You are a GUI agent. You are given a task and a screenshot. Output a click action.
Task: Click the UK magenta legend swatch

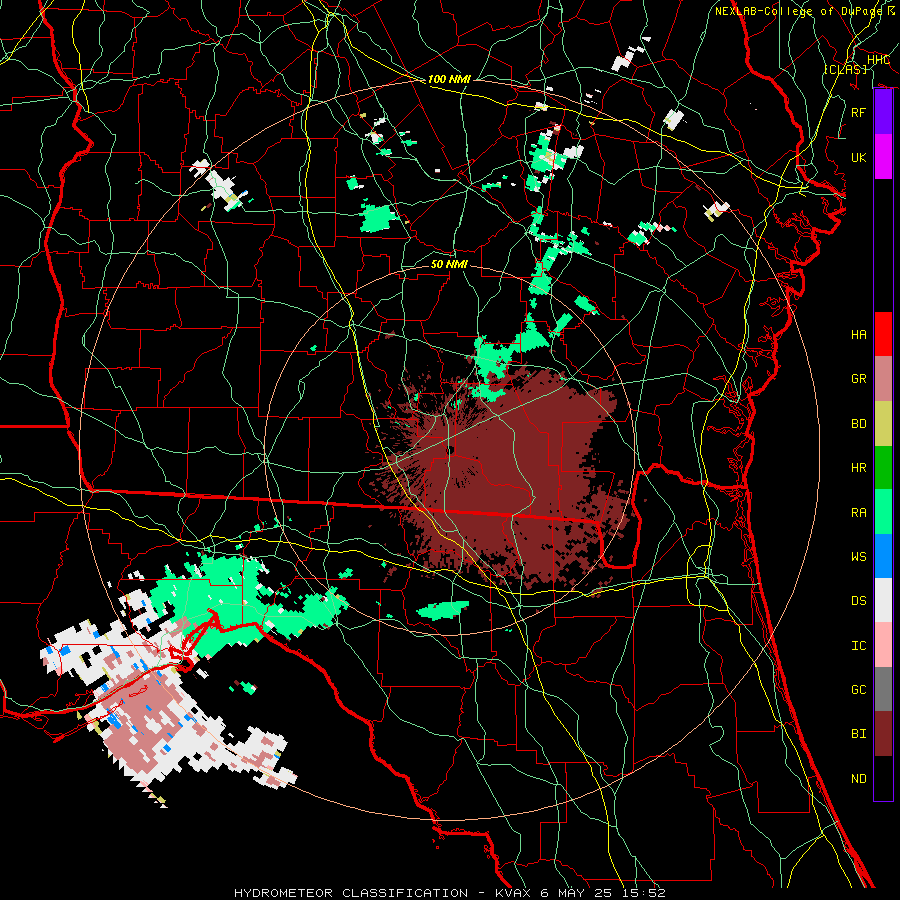click(883, 156)
